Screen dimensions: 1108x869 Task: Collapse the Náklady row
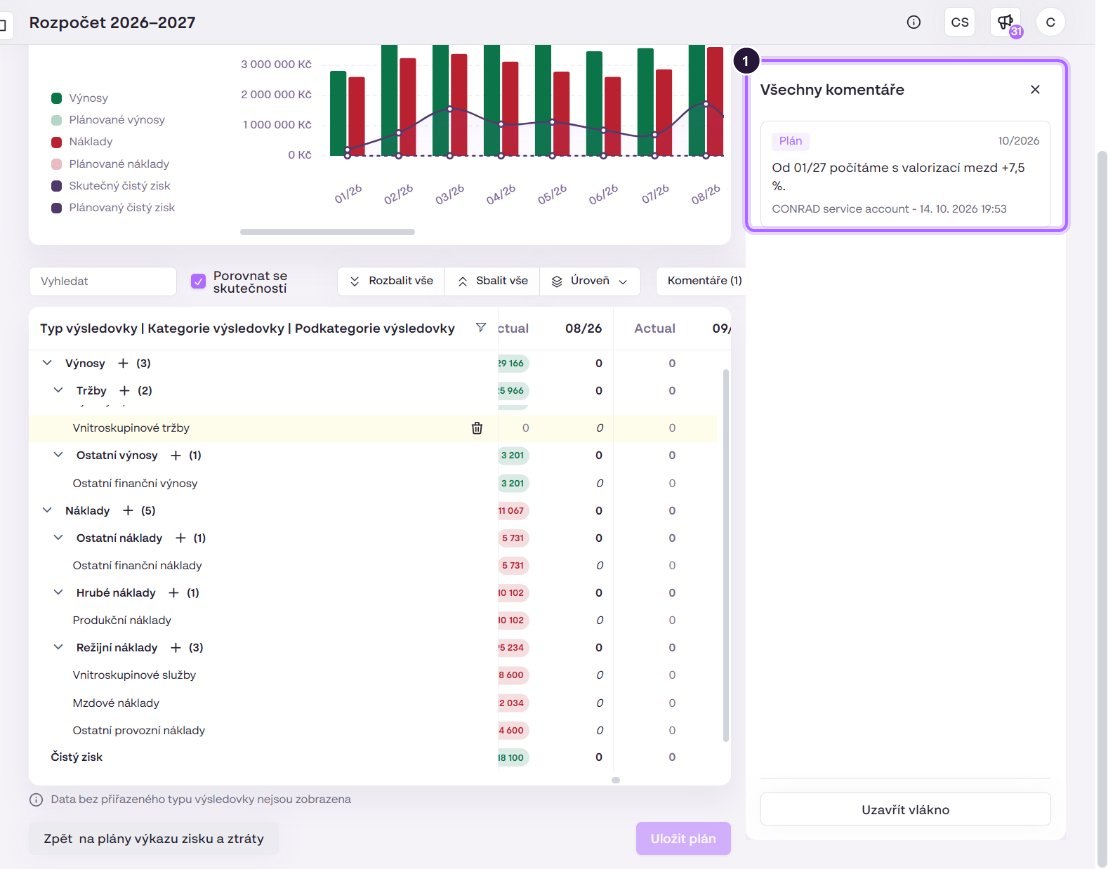[47, 511]
